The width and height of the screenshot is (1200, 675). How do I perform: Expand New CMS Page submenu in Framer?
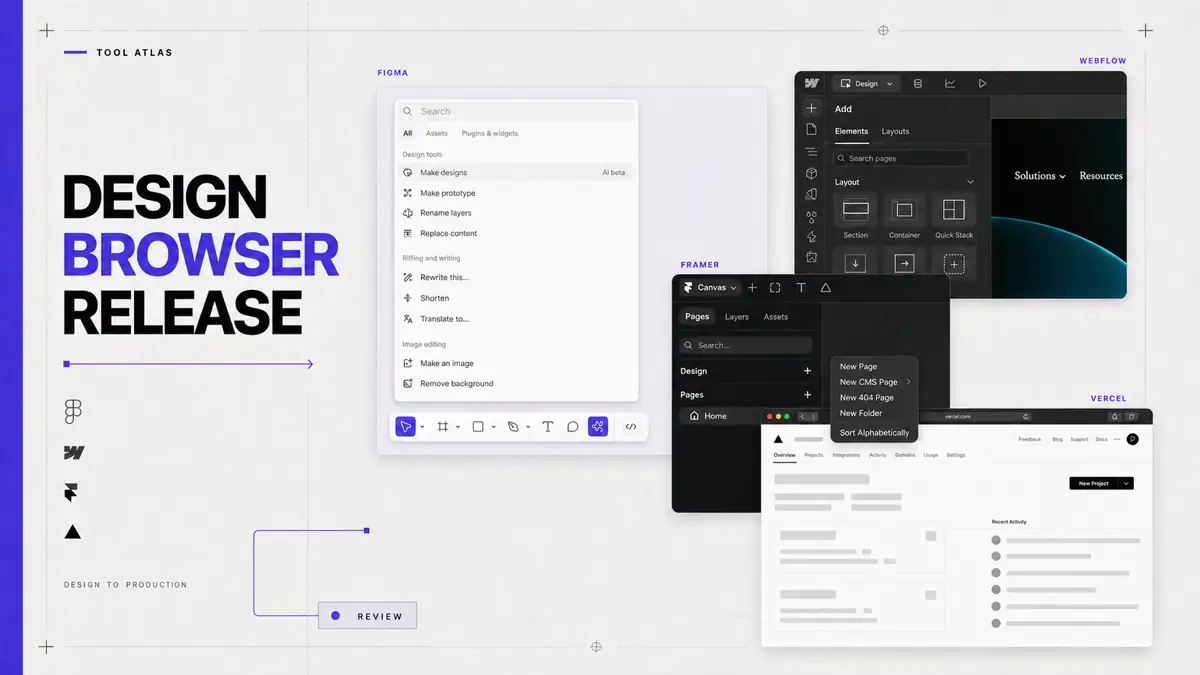click(909, 382)
